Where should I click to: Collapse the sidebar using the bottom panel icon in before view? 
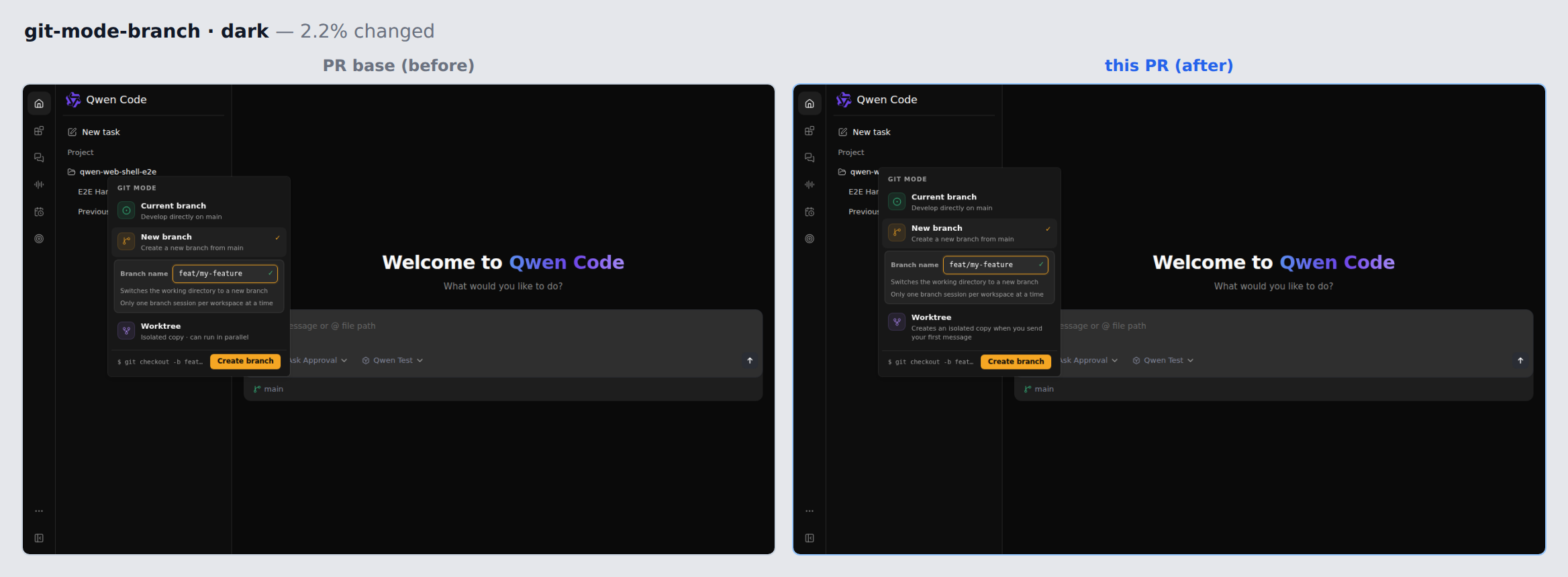39,538
